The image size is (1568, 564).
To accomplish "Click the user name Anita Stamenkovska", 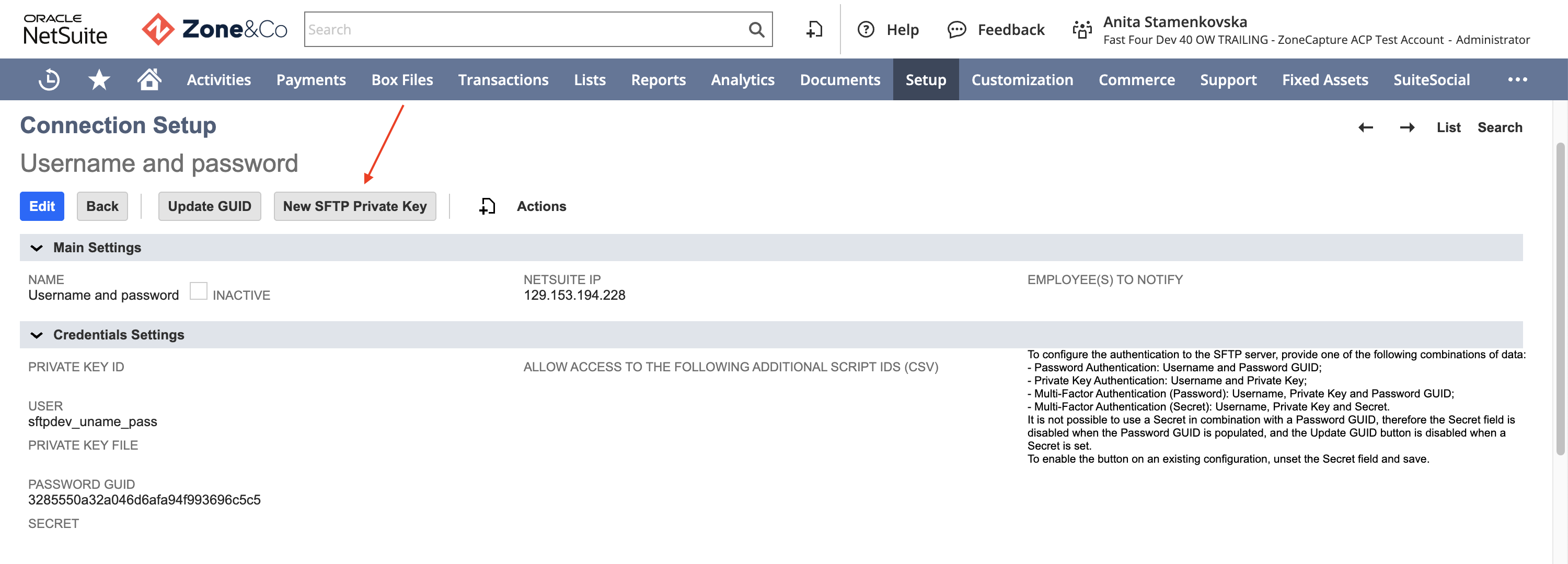I will coord(1175,22).
